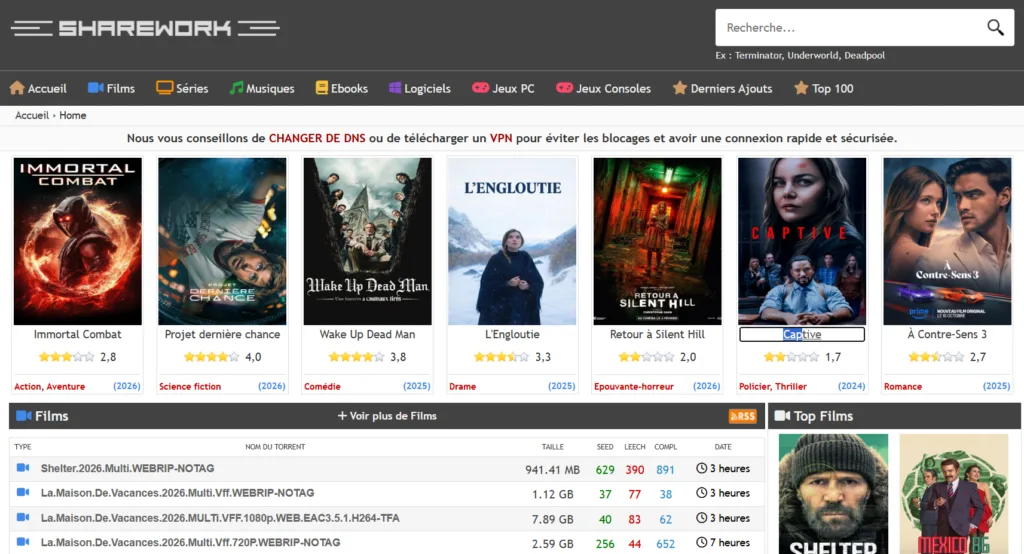Click the À Contre-Sens 3 title
The height and width of the screenshot is (554, 1024).
pos(947,334)
